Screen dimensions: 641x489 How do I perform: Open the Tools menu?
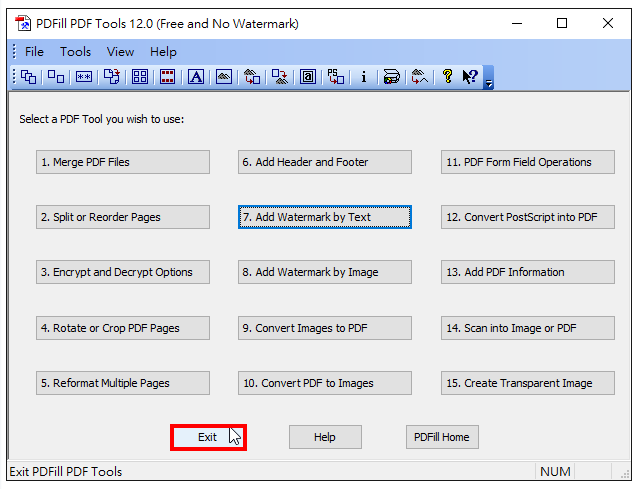click(75, 52)
